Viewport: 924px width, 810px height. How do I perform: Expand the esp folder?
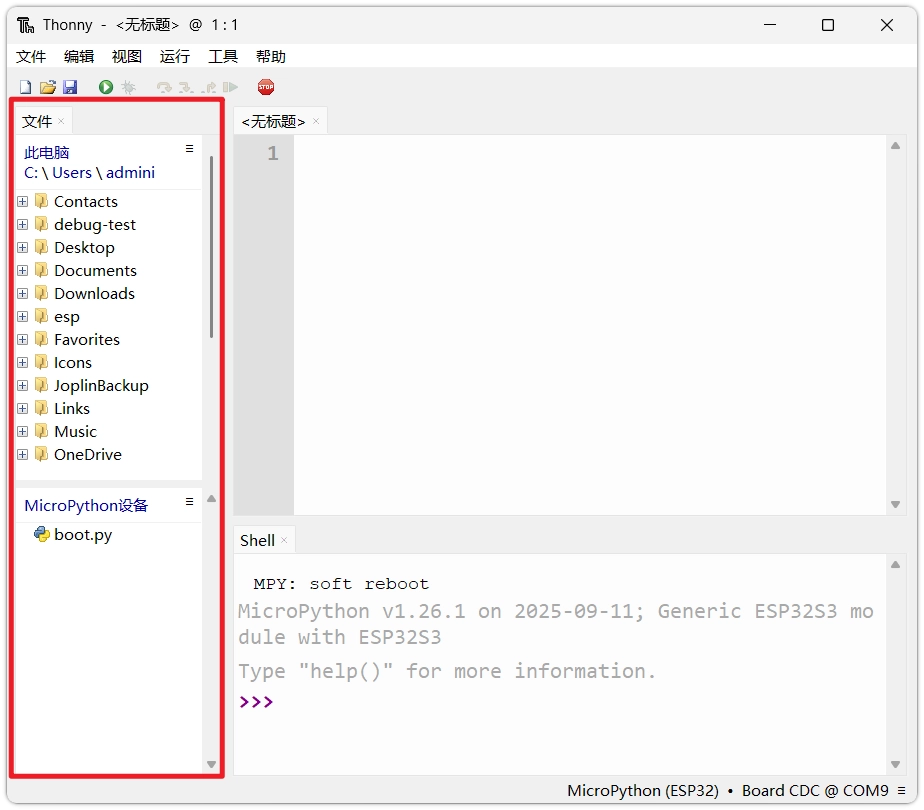click(22, 317)
